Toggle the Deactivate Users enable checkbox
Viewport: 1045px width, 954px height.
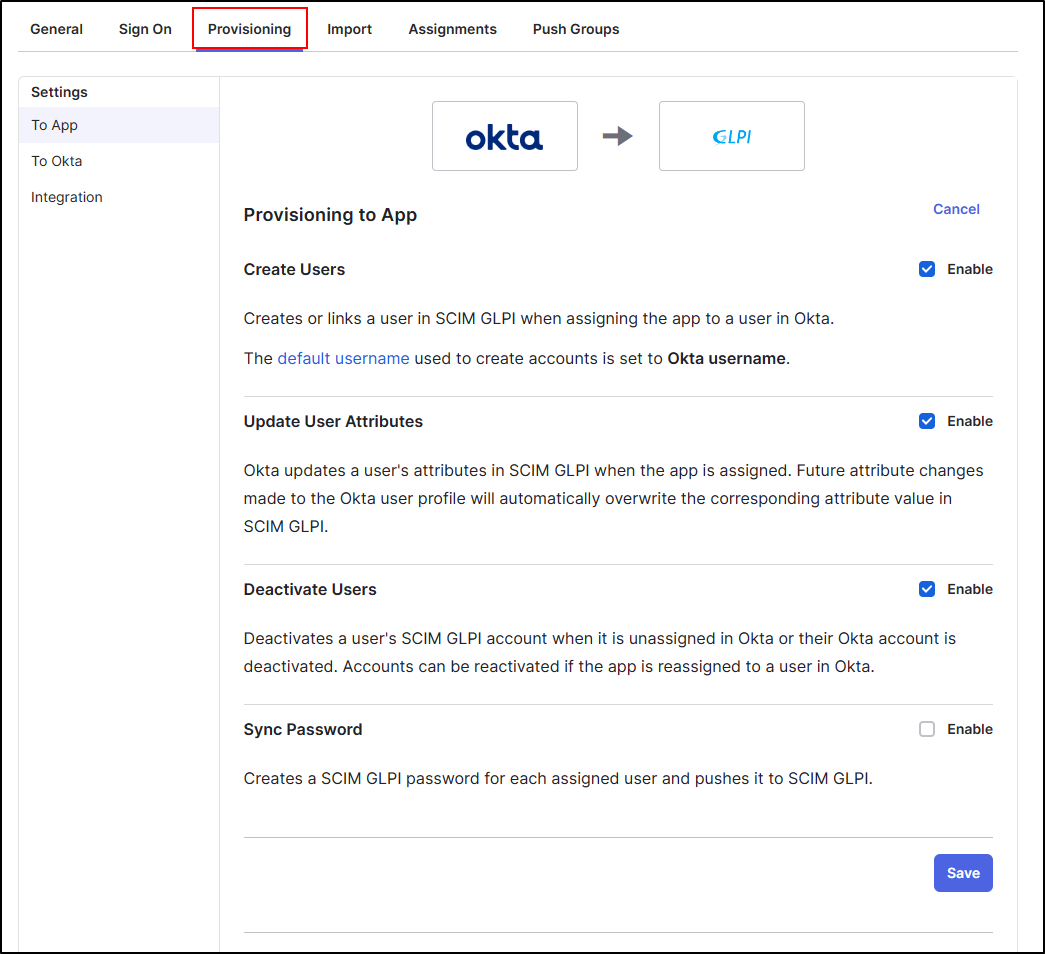(927, 589)
